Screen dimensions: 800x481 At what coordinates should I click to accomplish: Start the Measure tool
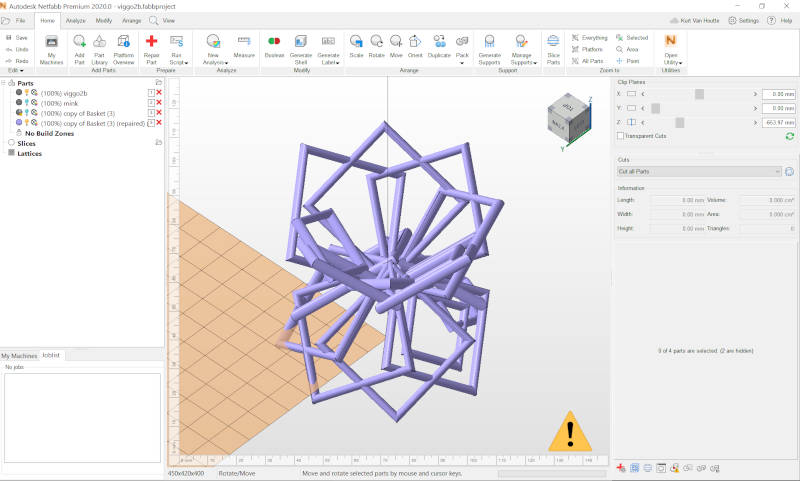(244, 47)
